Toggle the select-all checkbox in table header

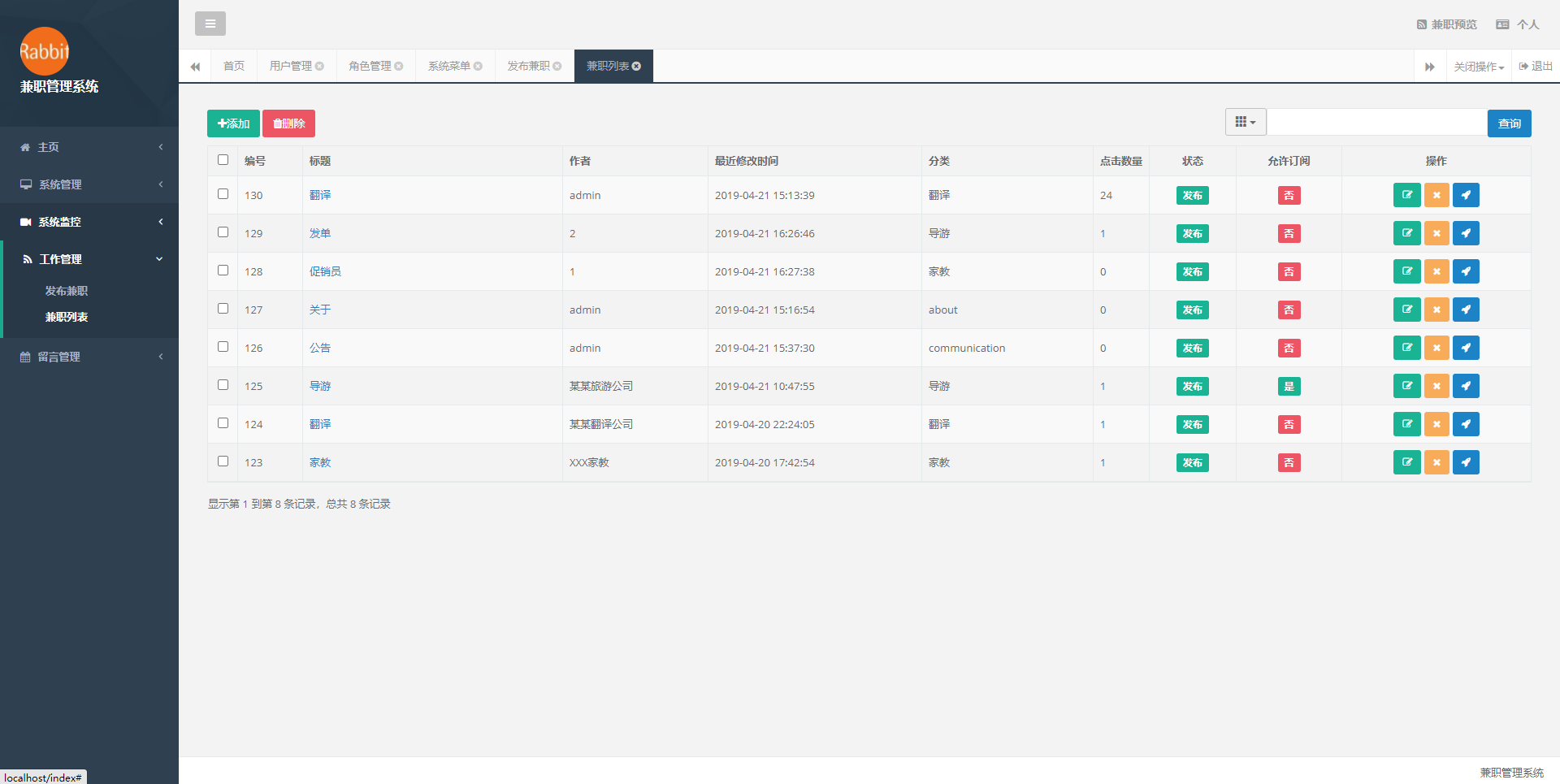[223, 160]
